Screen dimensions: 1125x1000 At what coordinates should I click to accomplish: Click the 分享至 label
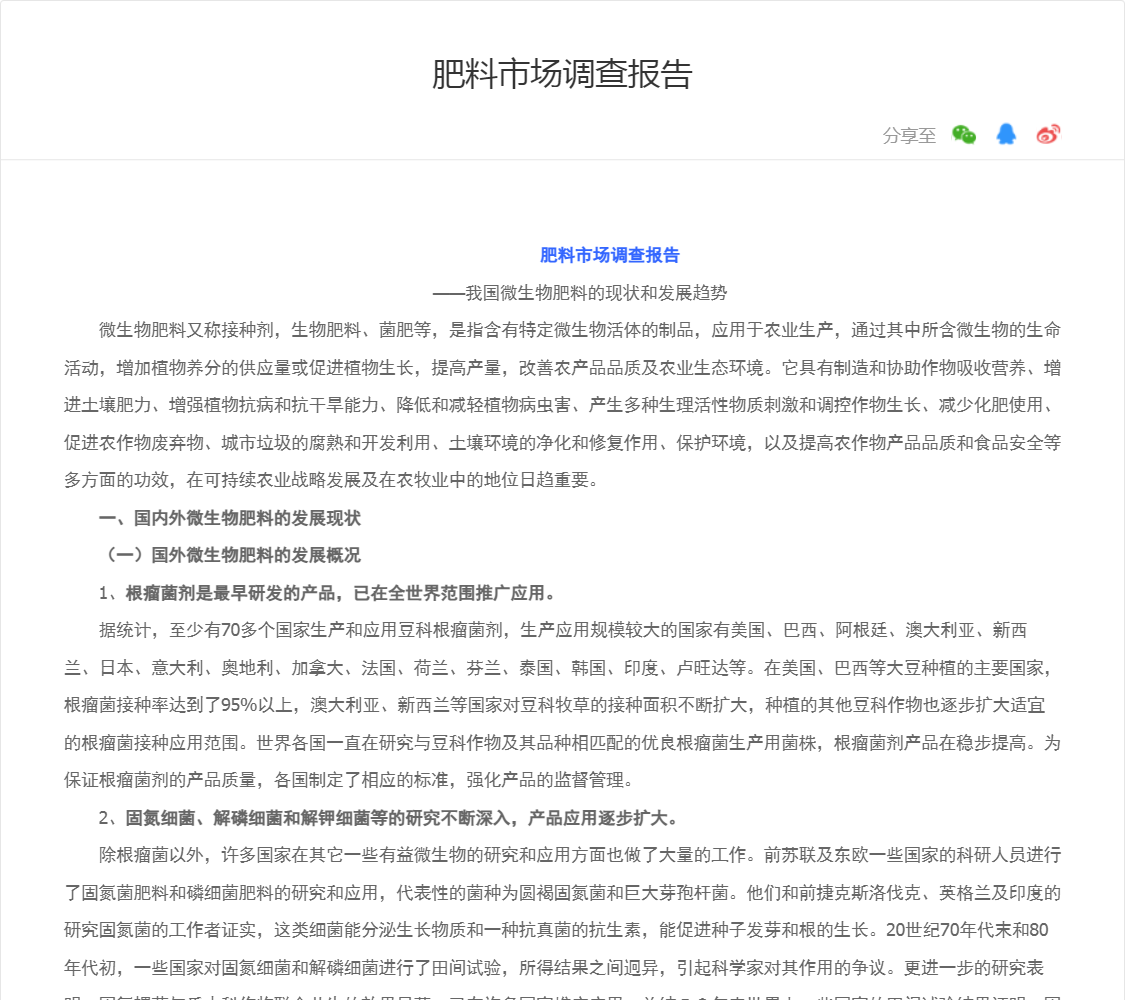(909, 136)
